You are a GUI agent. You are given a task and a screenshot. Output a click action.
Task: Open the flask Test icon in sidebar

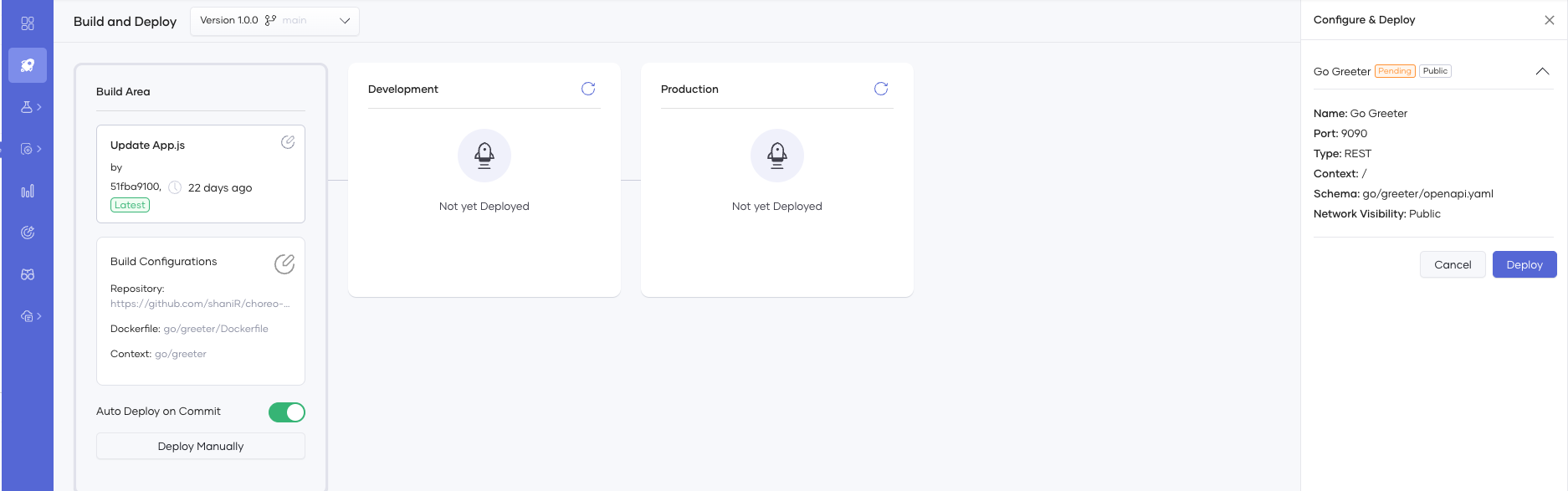pos(28,107)
